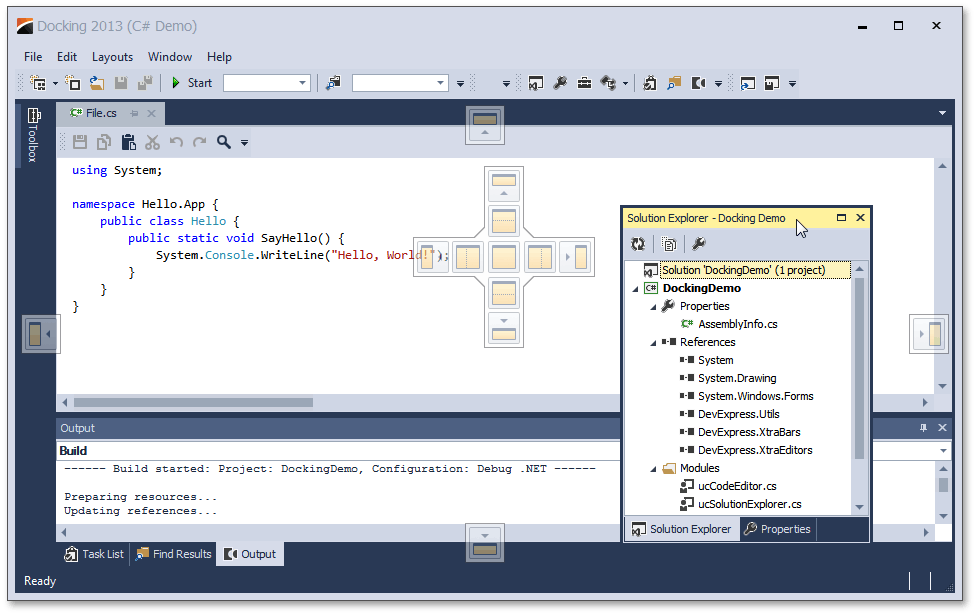
Task: Switch to the Properties tab in Solution Explorer
Action: [776, 529]
